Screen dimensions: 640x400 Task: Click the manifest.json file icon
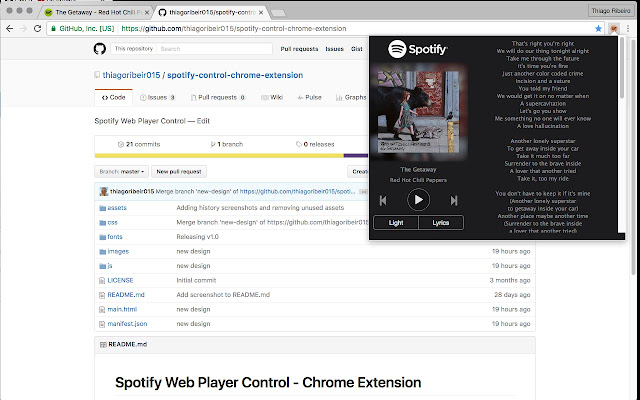pos(102,324)
